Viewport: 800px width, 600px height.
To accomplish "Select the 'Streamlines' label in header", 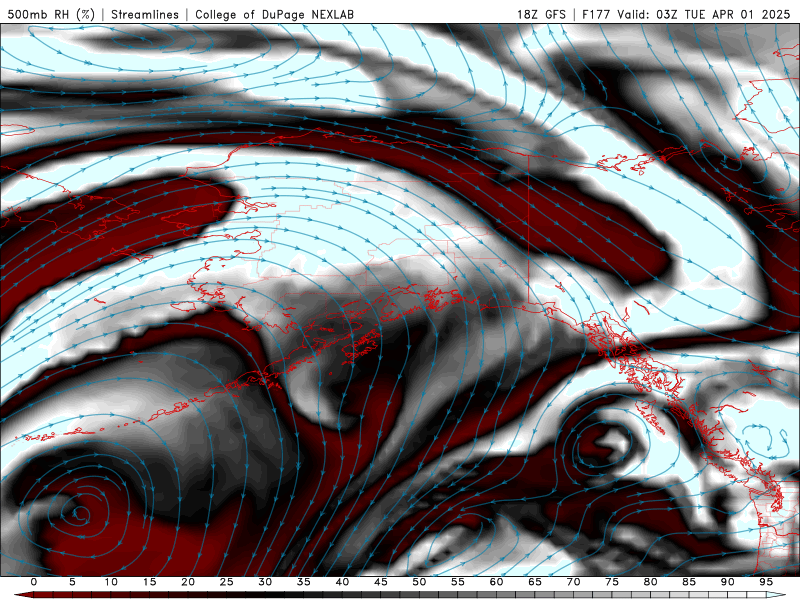I will 145,14.
